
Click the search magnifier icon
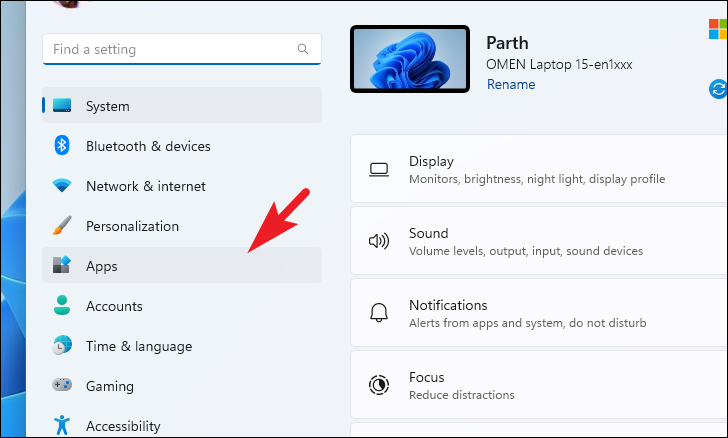tap(303, 49)
